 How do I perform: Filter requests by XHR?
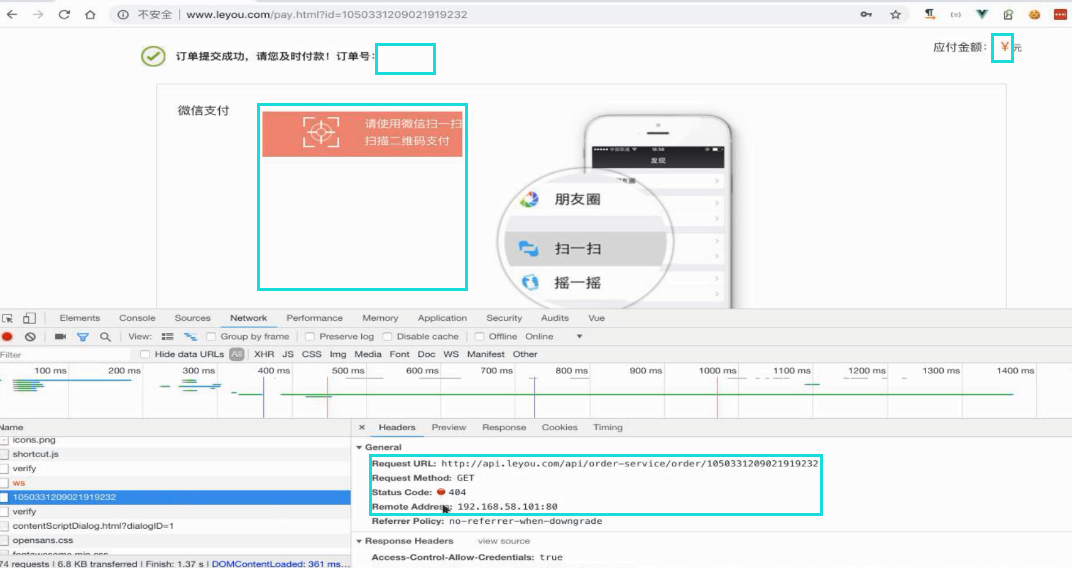tap(264, 354)
